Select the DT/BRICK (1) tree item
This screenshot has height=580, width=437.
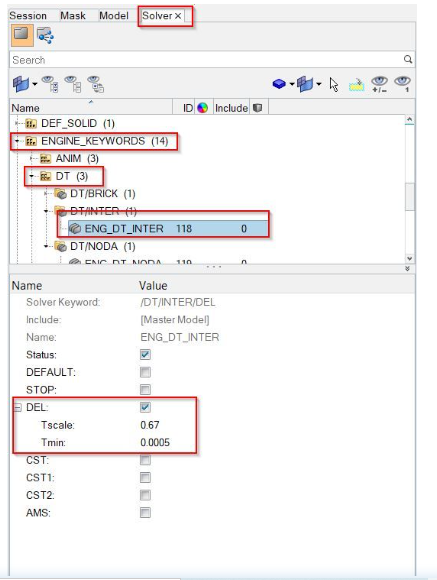coord(102,193)
